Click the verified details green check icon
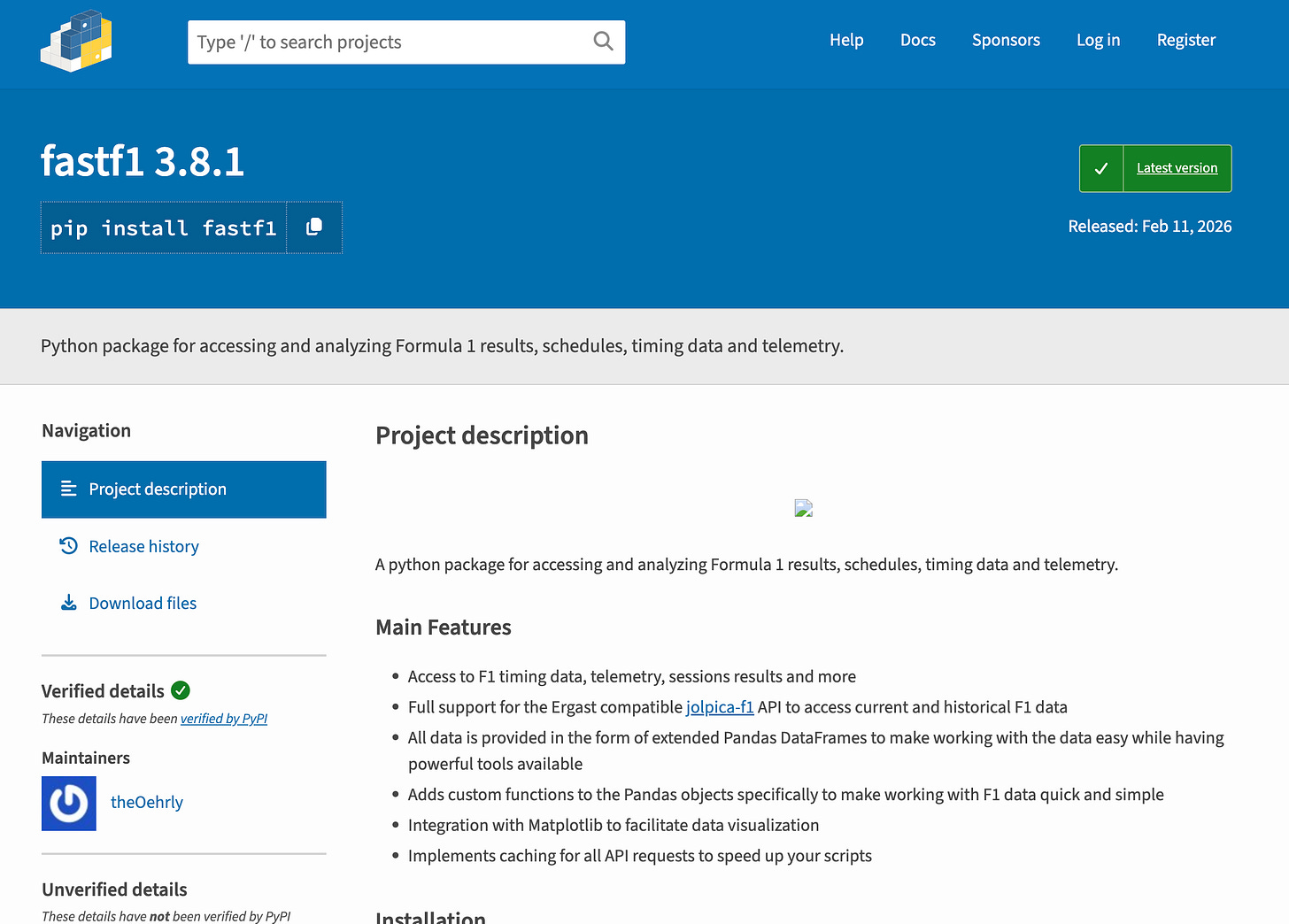This screenshot has width=1289, height=924. (181, 690)
